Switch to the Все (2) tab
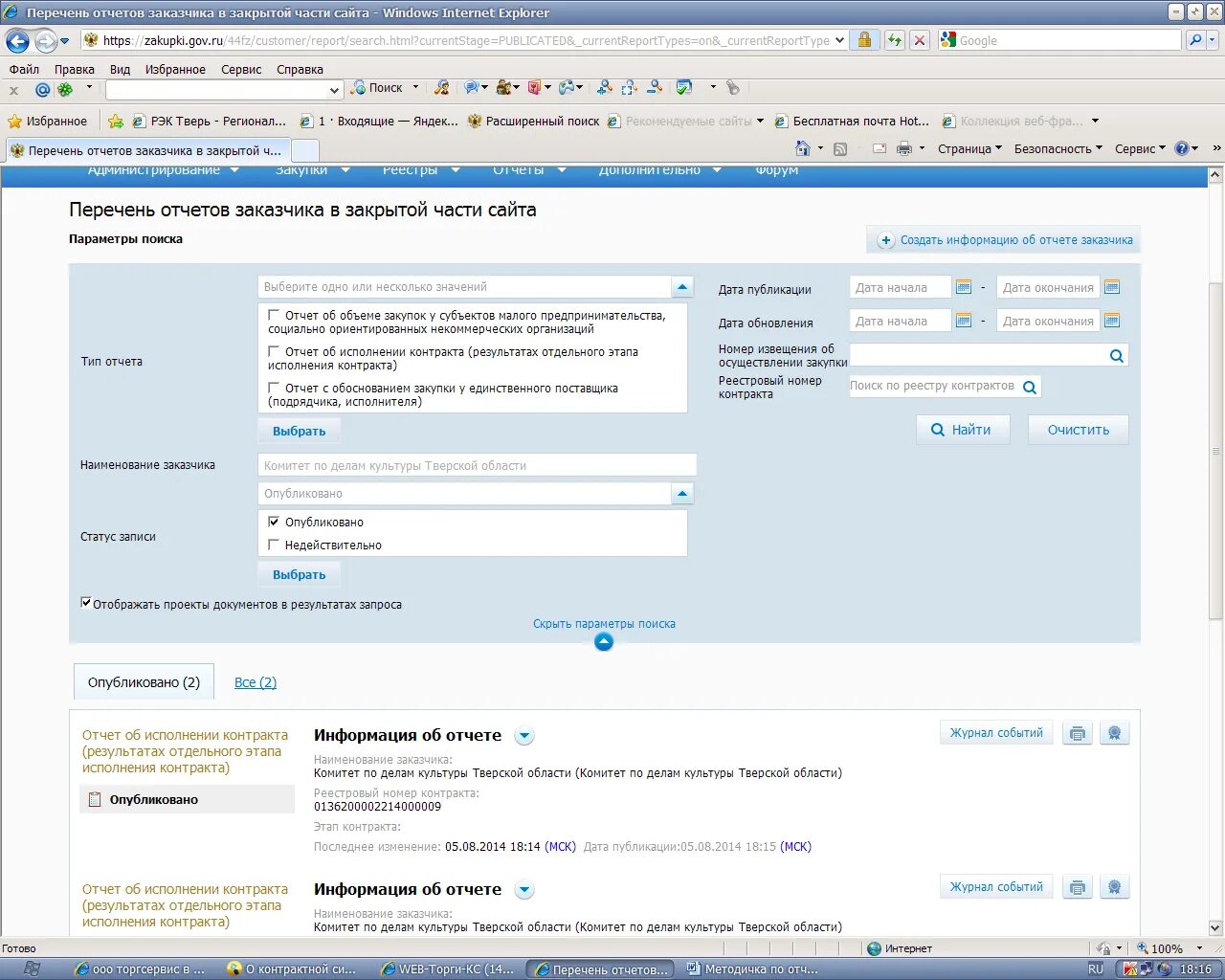 coord(256,682)
